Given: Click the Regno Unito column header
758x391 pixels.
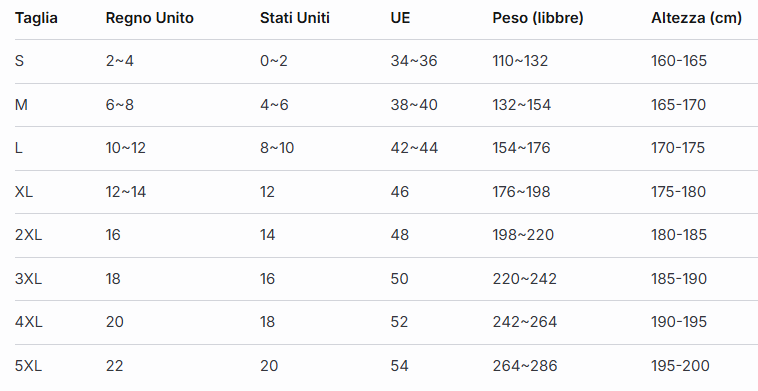Looking at the screenshot, I should click(x=150, y=18).
